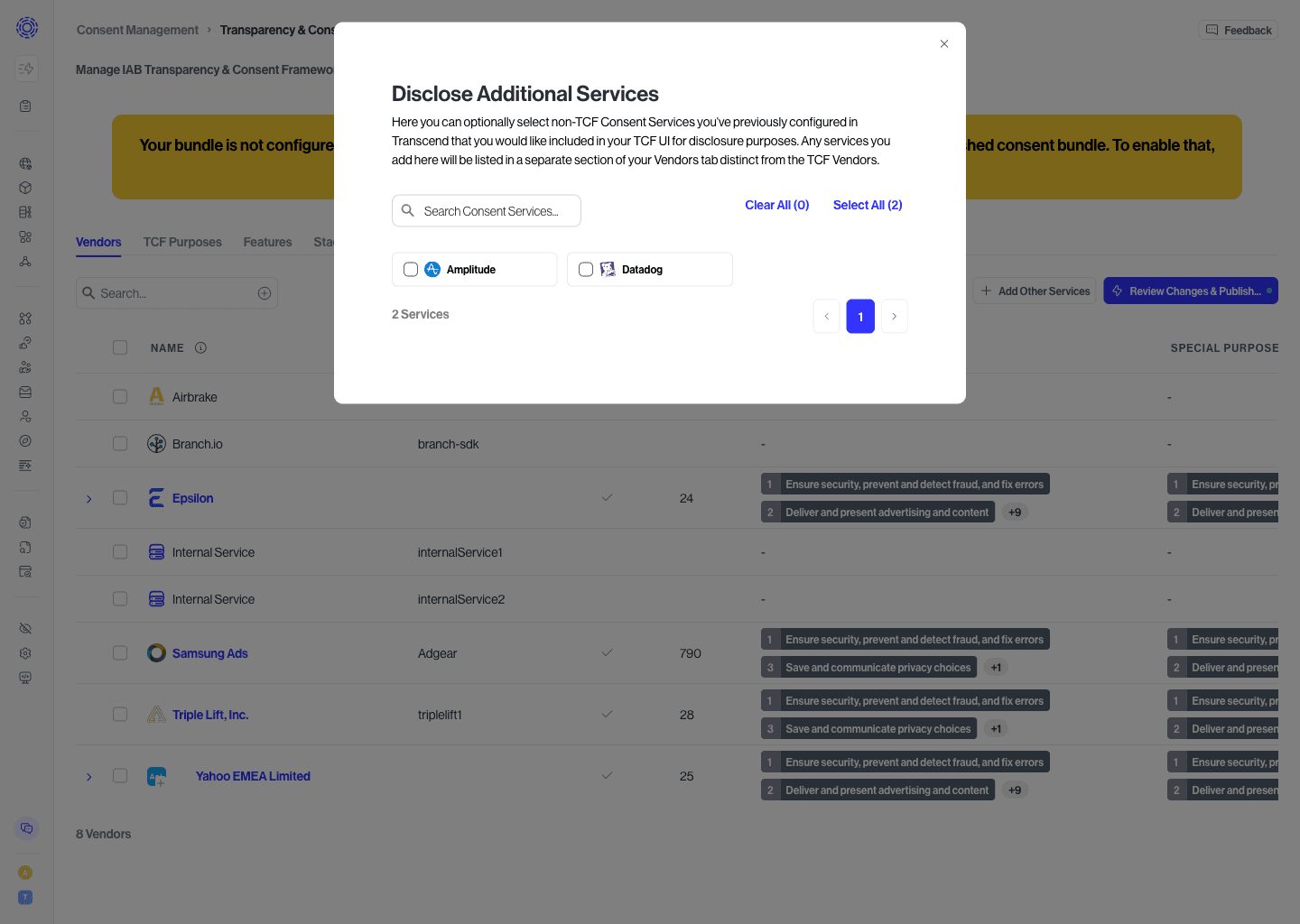
Task: Expand the +1 purposes badge in Triple Lift row
Action: (x=996, y=728)
